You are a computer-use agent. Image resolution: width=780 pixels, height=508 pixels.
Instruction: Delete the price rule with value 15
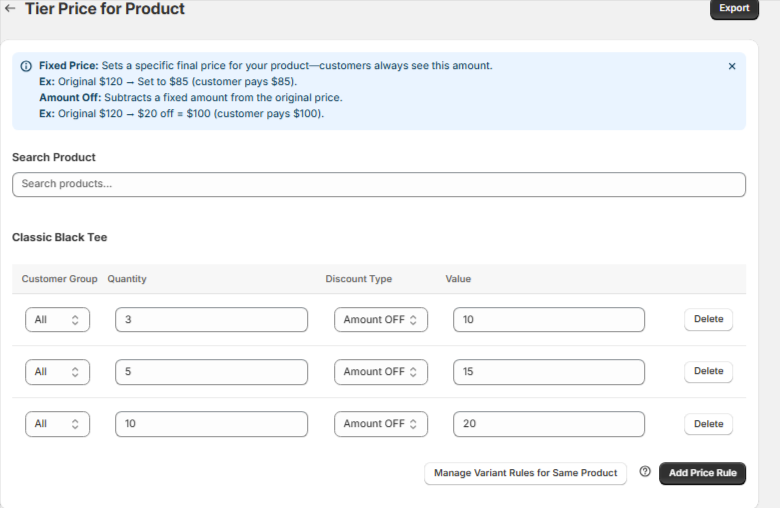tap(708, 371)
